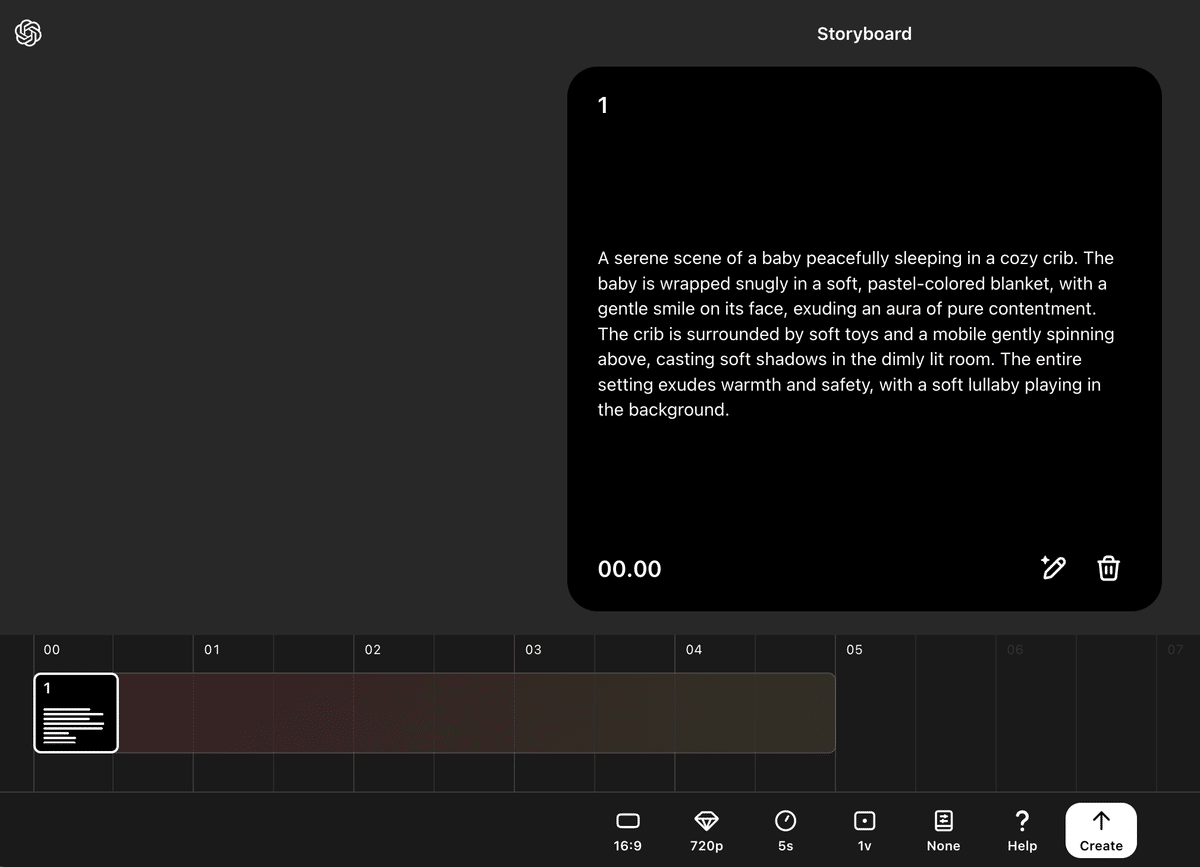Screen dimensions: 1200x867
Task: Click the faded clip duration bar in timeline
Action: [x=476, y=713]
